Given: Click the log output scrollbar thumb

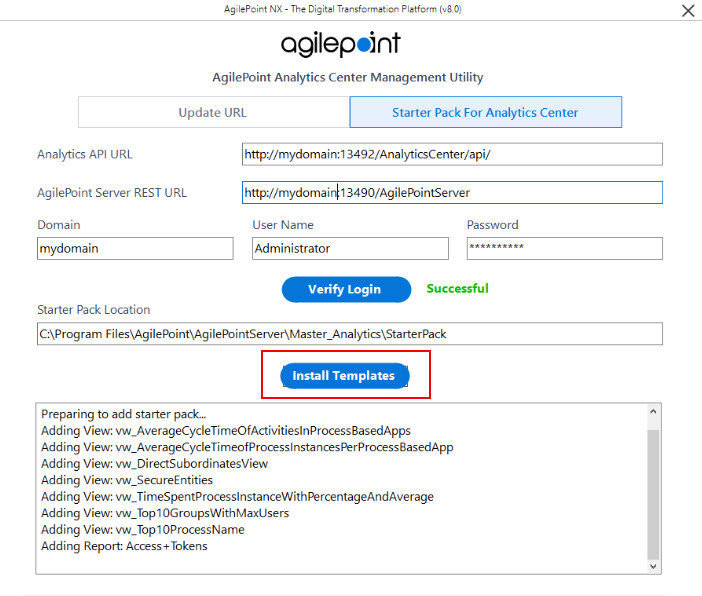Looking at the screenshot, I should [x=653, y=494].
